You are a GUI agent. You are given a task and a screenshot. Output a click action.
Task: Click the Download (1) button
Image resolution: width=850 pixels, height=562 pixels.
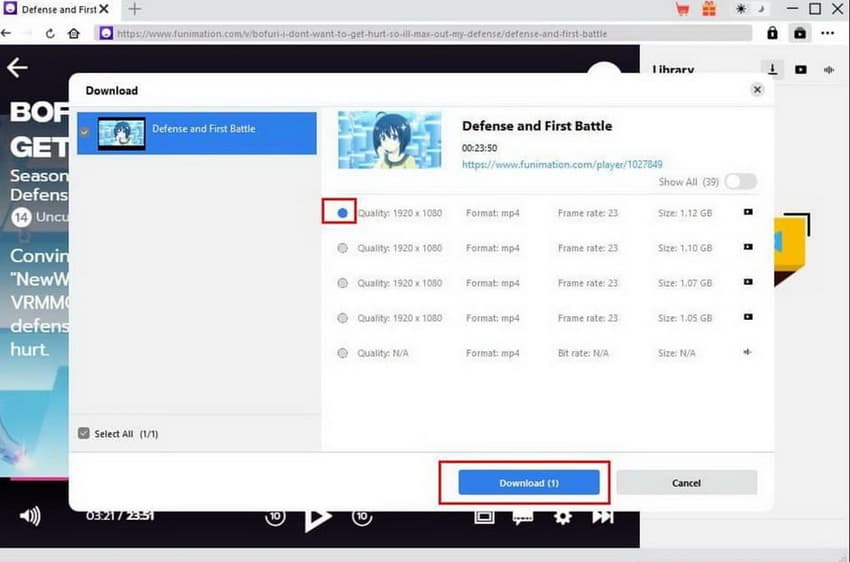528,483
